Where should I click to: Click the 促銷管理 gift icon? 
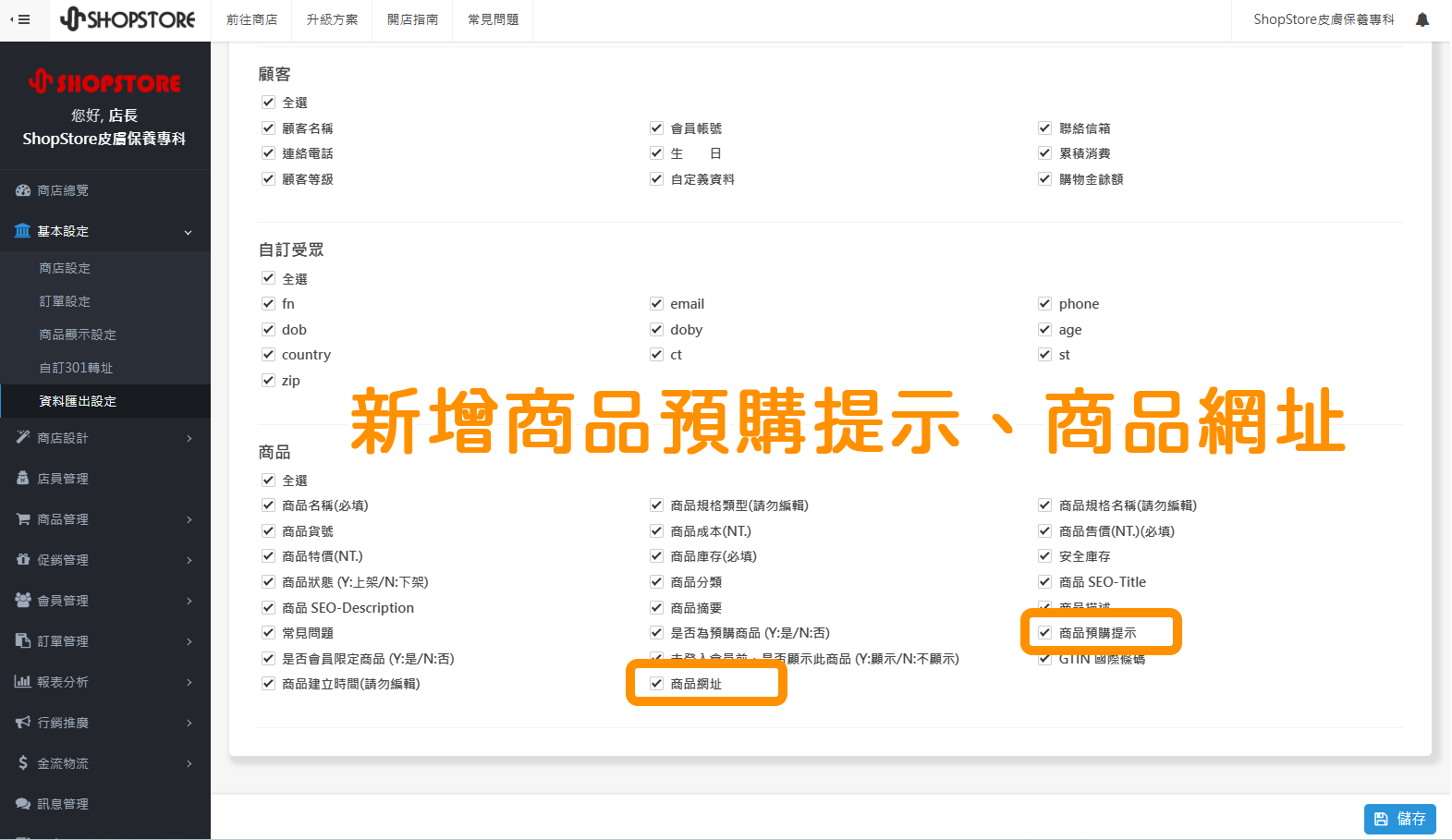(x=23, y=560)
